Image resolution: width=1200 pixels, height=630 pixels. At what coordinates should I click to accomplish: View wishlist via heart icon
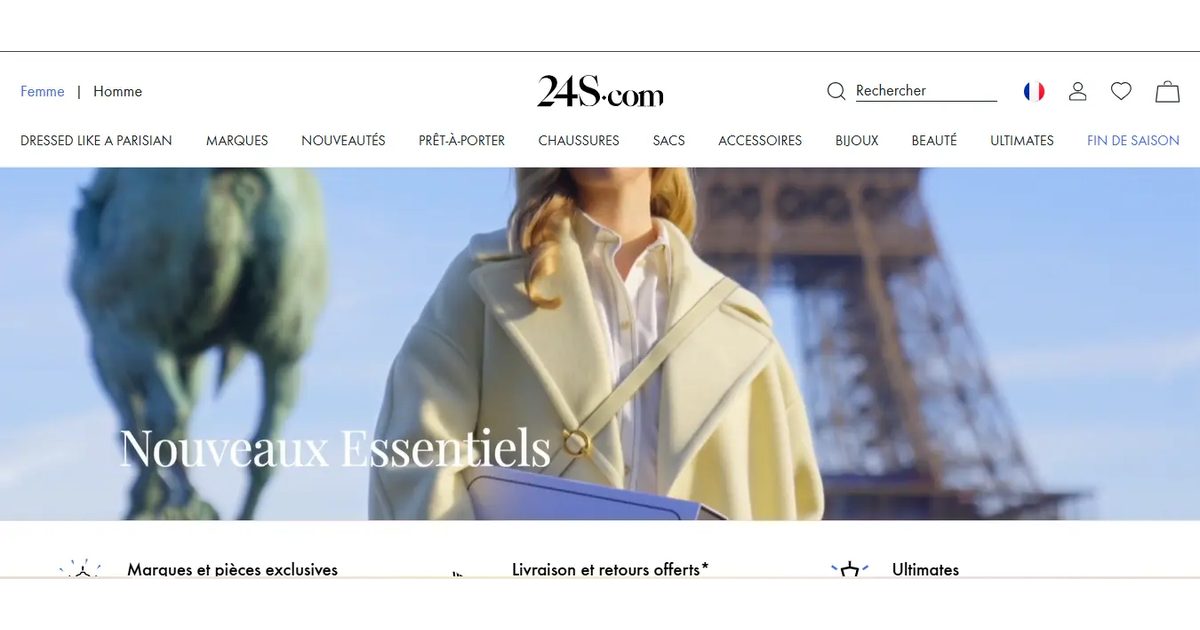click(x=1121, y=91)
